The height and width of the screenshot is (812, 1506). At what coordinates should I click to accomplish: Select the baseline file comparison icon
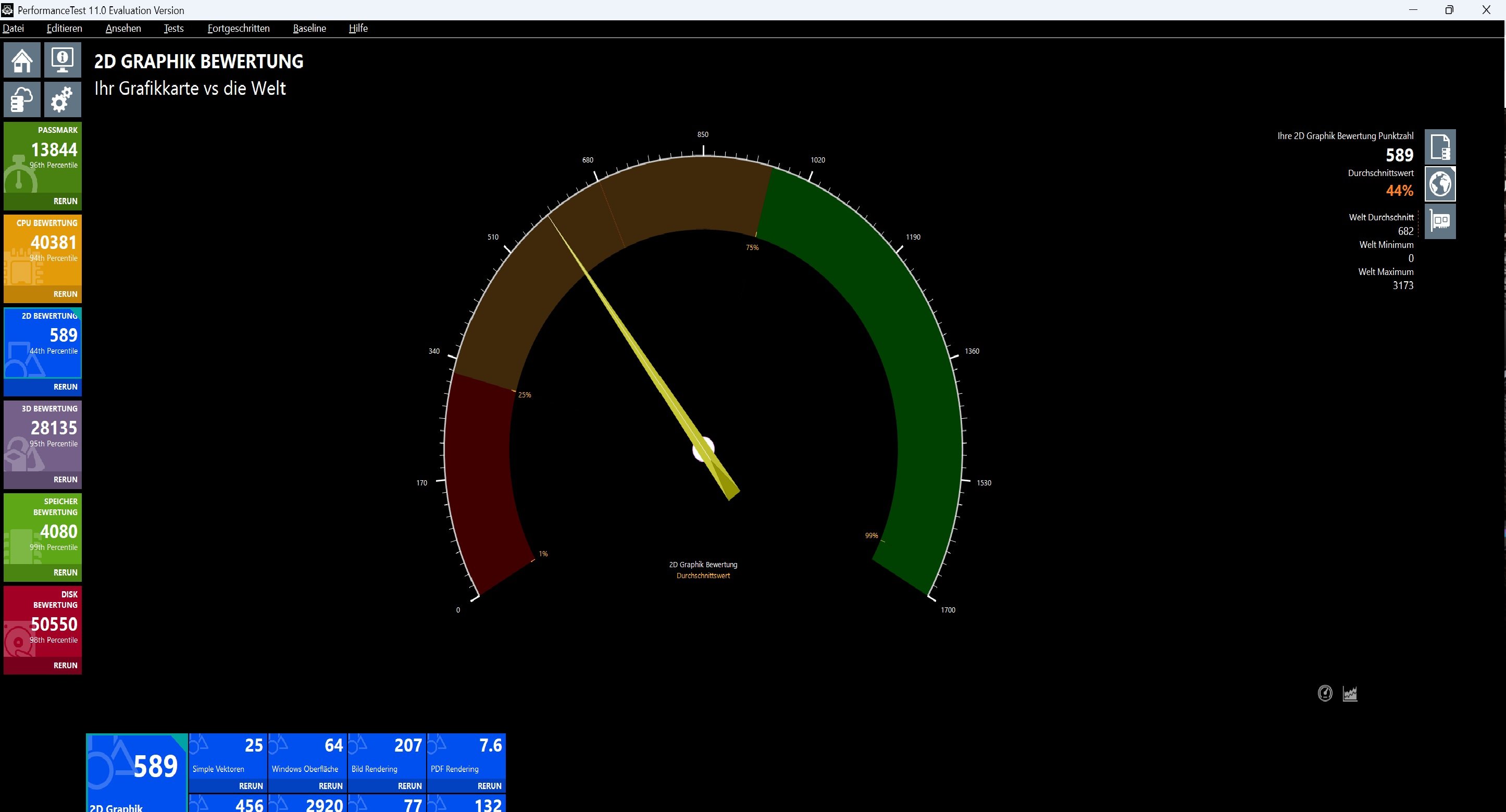(1440, 147)
